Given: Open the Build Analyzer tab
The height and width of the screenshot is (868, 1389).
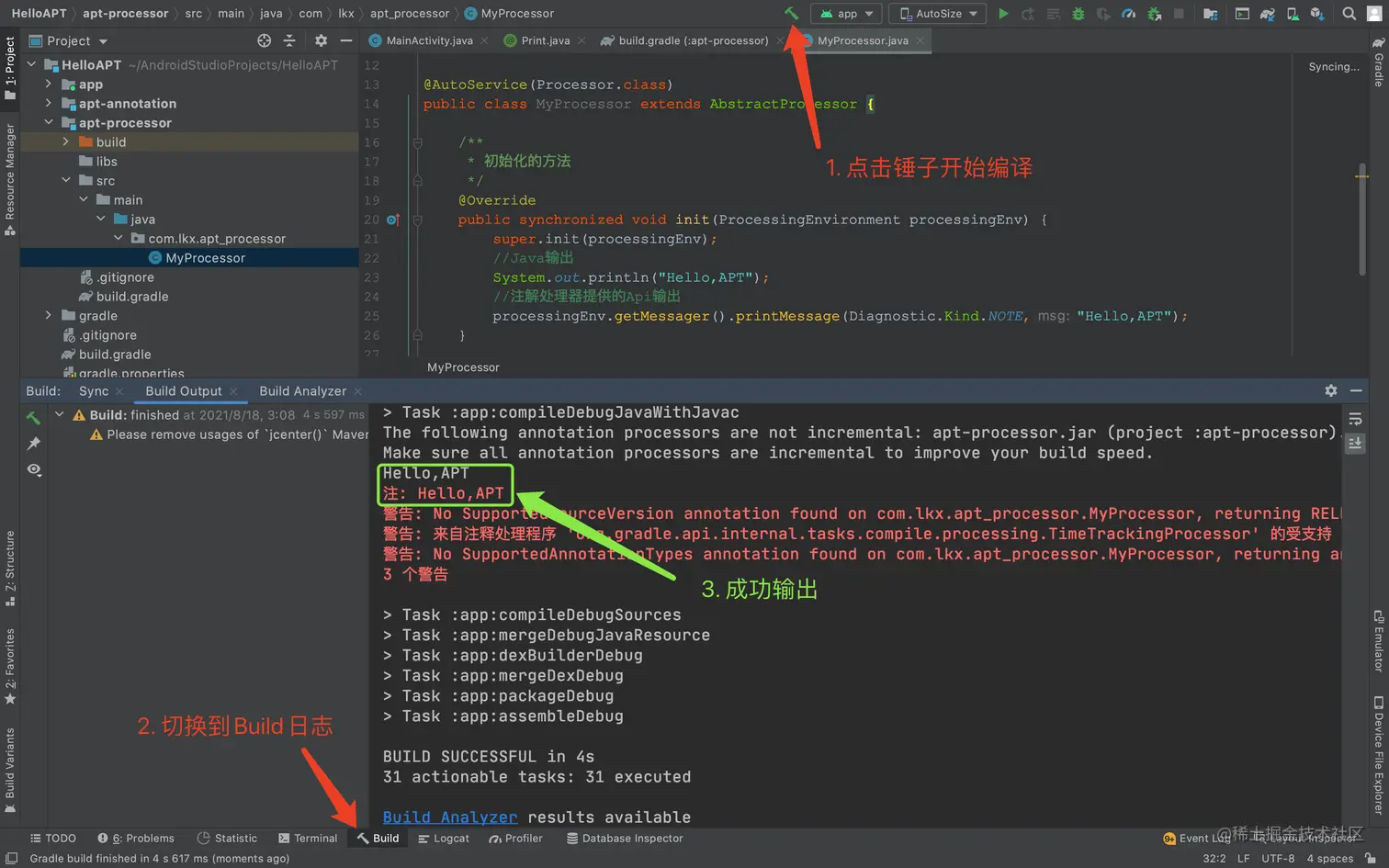Looking at the screenshot, I should click(303, 390).
